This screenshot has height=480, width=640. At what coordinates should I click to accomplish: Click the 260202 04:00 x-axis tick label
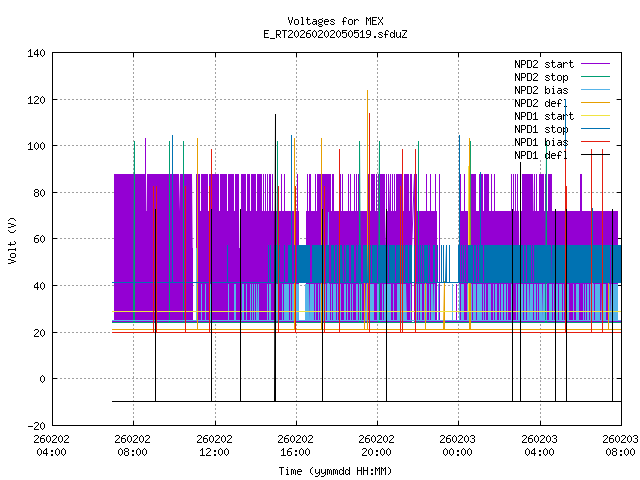tap(51, 444)
